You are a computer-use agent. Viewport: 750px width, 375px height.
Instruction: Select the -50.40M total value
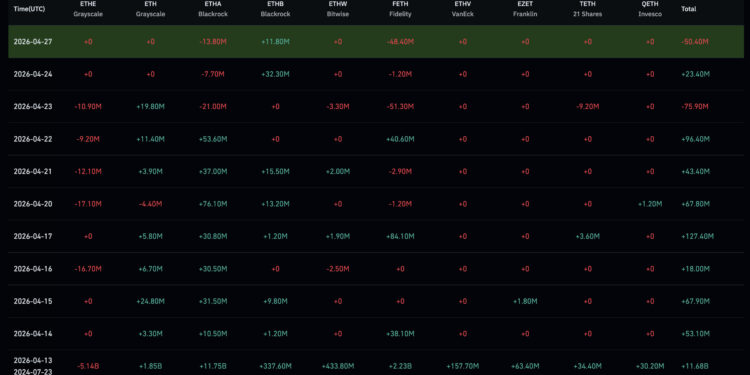[695, 42]
